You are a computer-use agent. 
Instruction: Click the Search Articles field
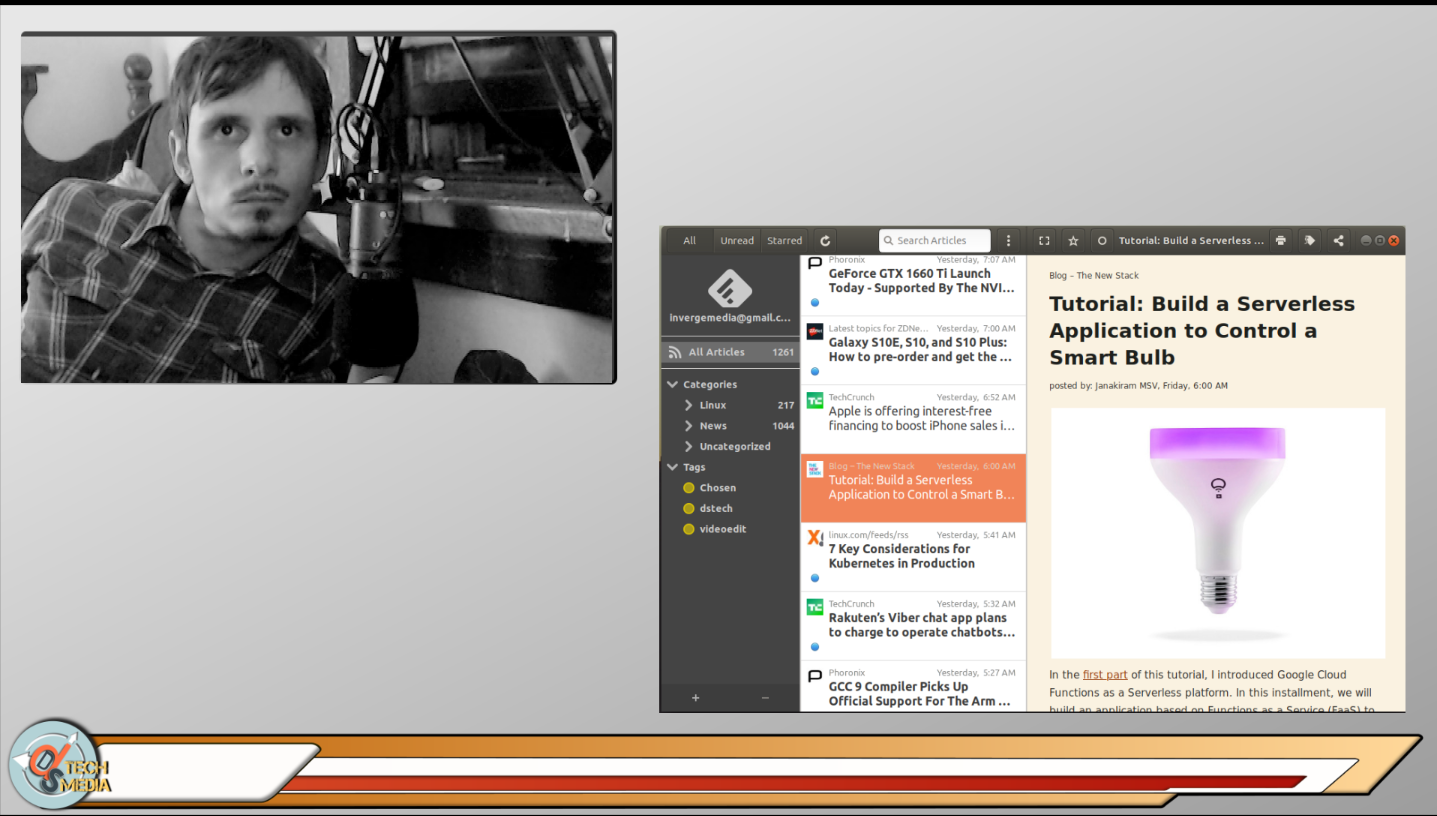coord(935,241)
